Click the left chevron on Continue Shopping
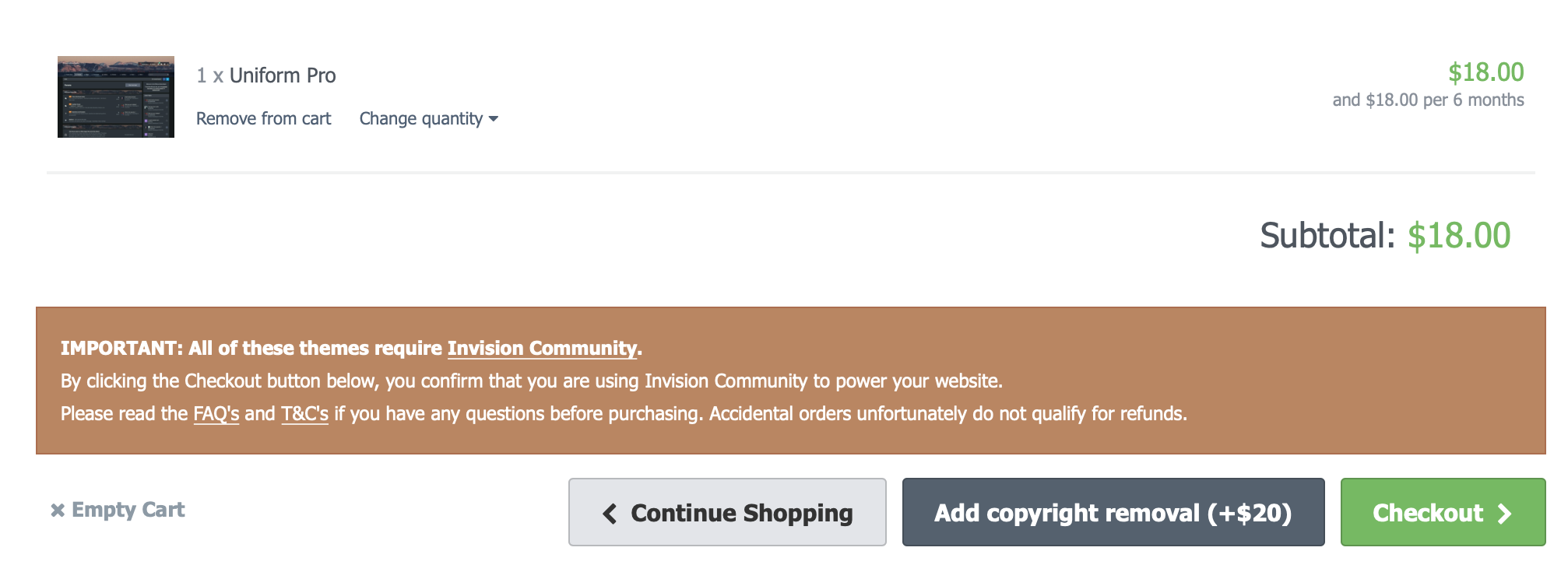The image size is (1568, 579). point(610,514)
